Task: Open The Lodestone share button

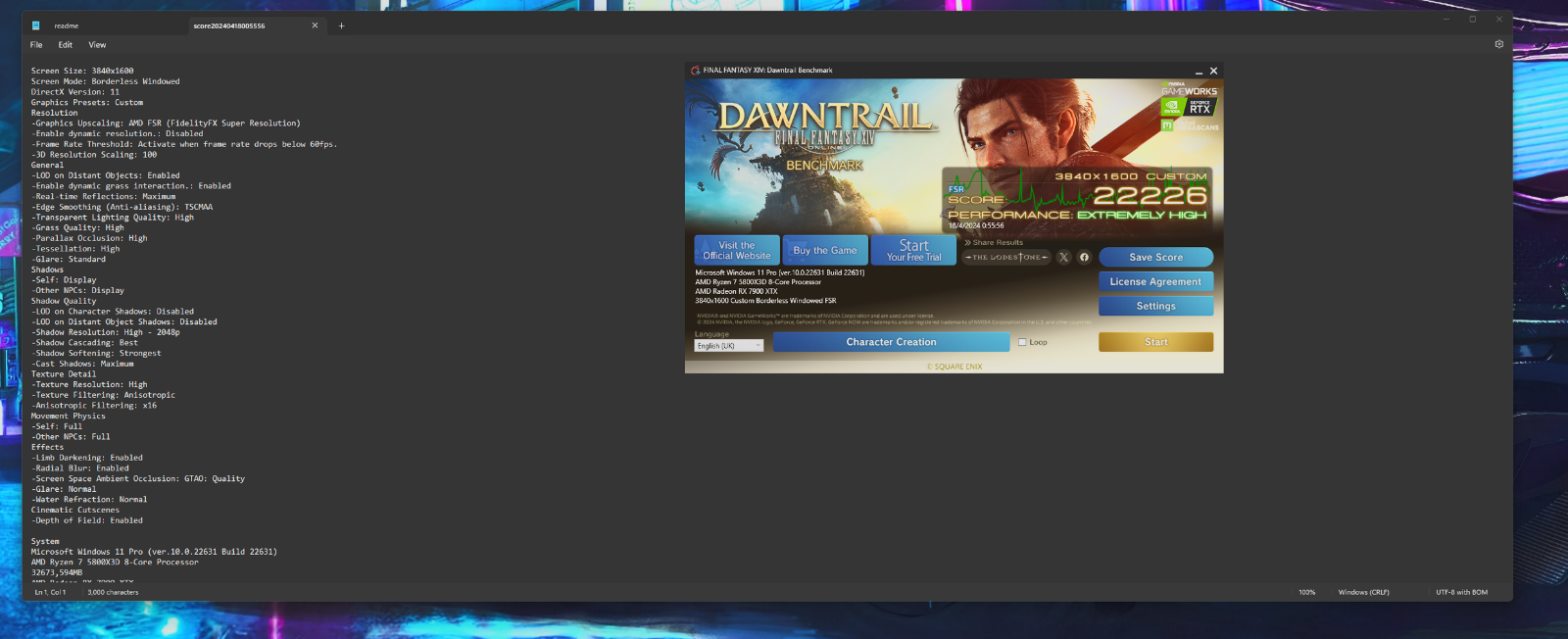Action: (x=1006, y=257)
